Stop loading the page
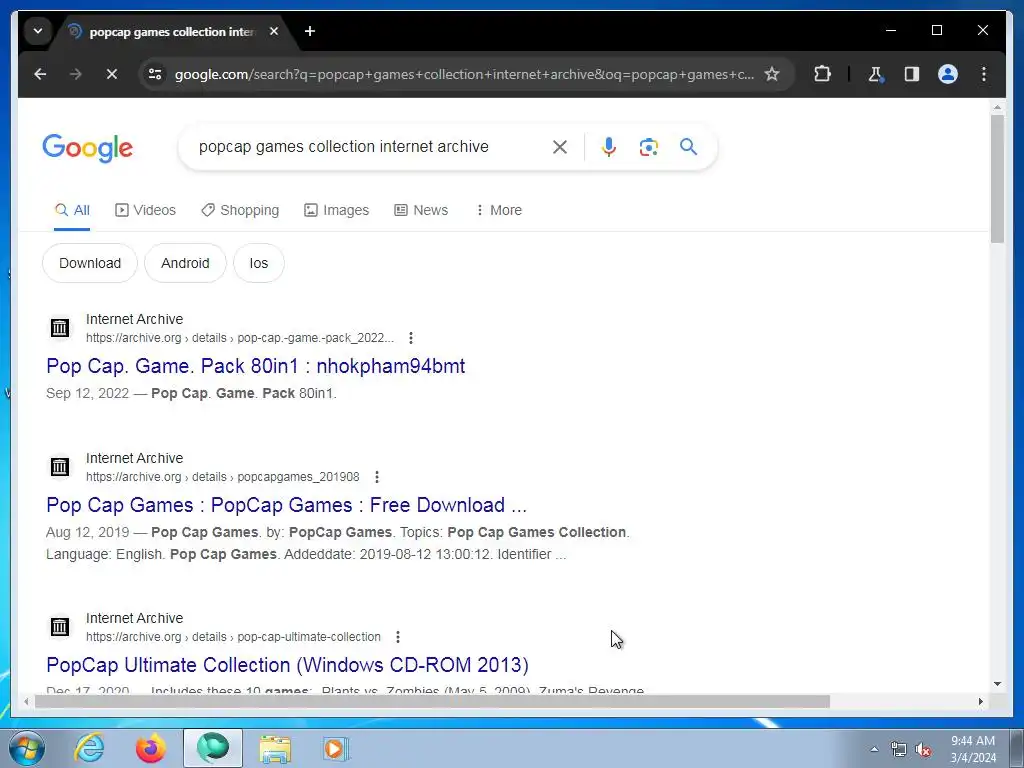 coord(112,74)
